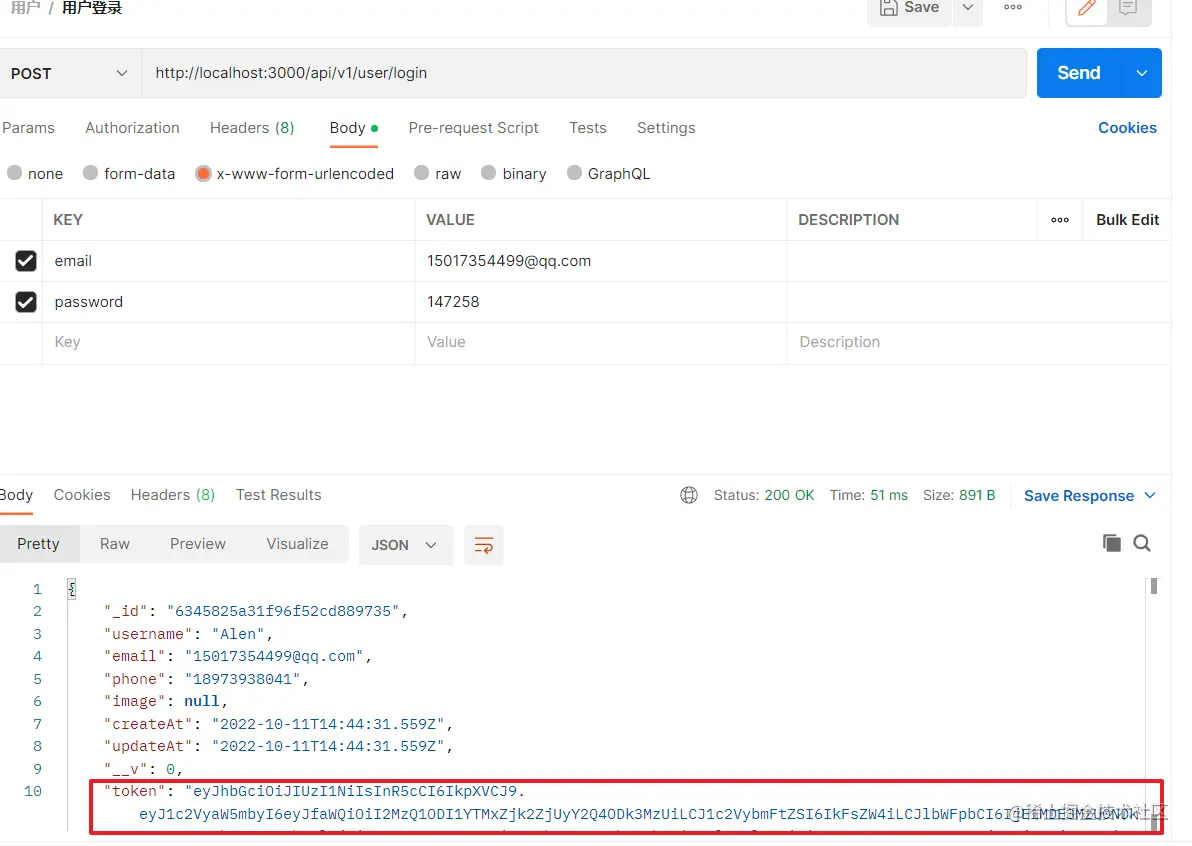Click the 用户 breadcrumb link

pos(25,8)
